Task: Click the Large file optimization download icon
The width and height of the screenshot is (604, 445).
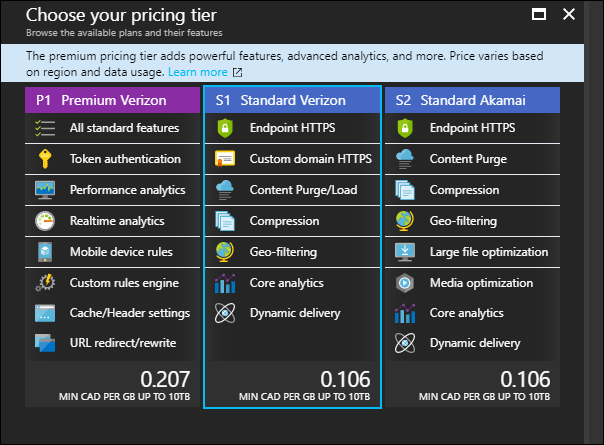Action: tap(405, 252)
